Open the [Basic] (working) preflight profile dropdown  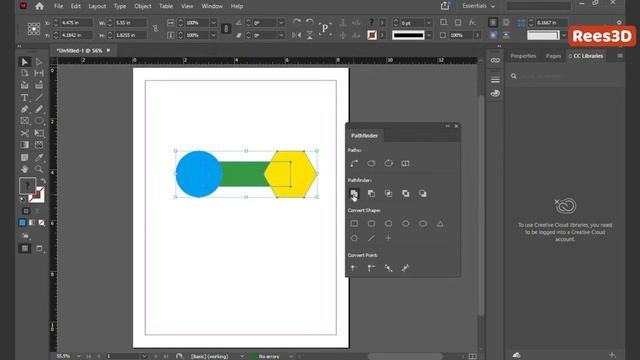[242, 356]
